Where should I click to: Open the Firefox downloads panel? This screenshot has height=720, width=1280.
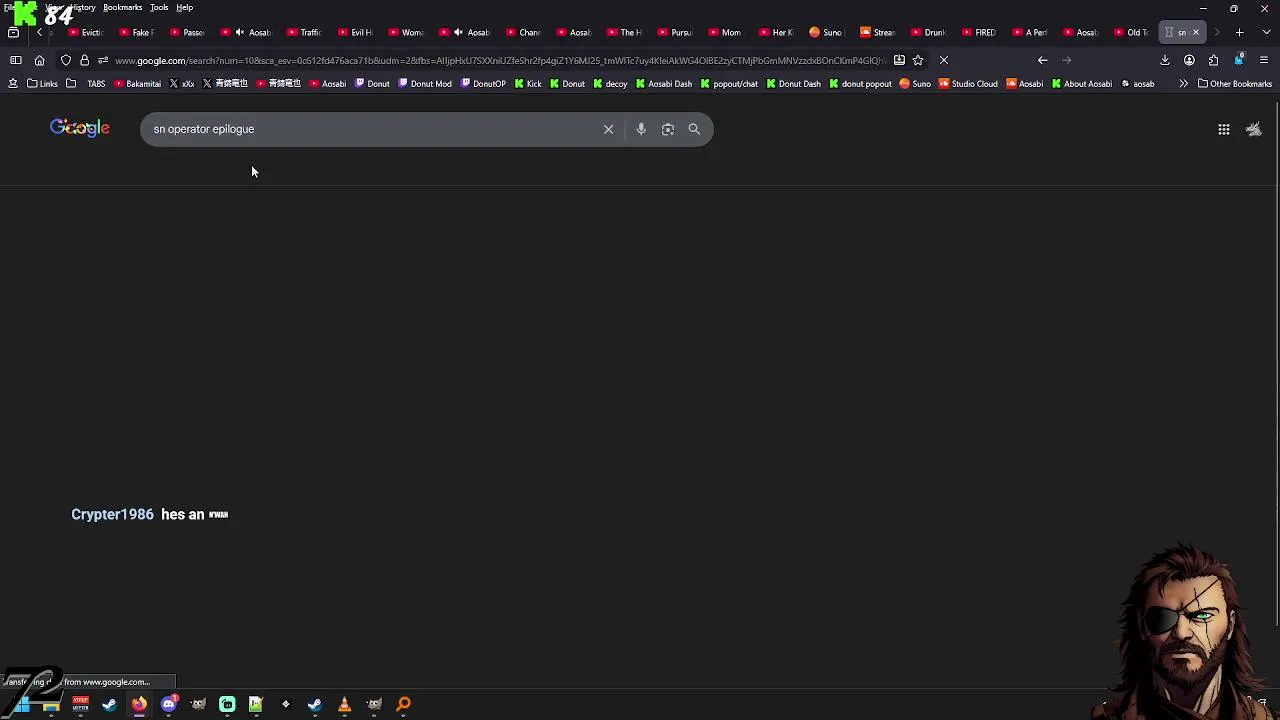tap(1165, 60)
